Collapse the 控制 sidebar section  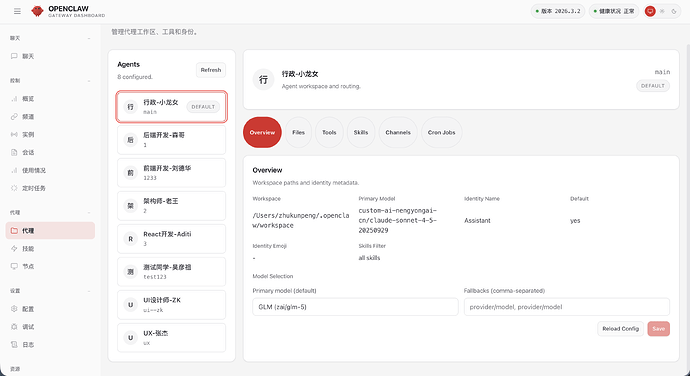[89, 81]
